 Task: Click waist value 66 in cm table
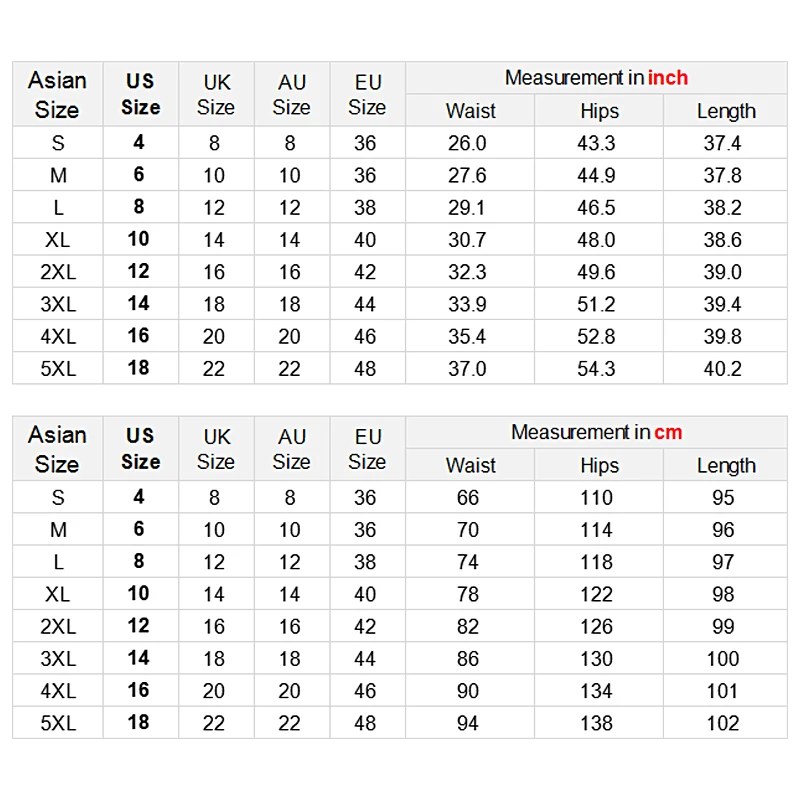468,498
